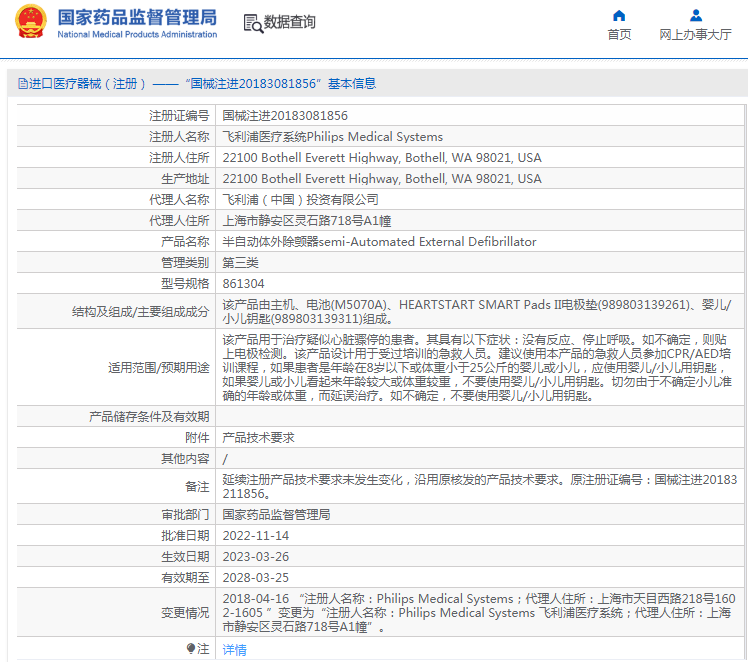Click the registration number 国械注进20183081856 value cell
The height and width of the screenshot is (662, 748).
tap(285, 116)
